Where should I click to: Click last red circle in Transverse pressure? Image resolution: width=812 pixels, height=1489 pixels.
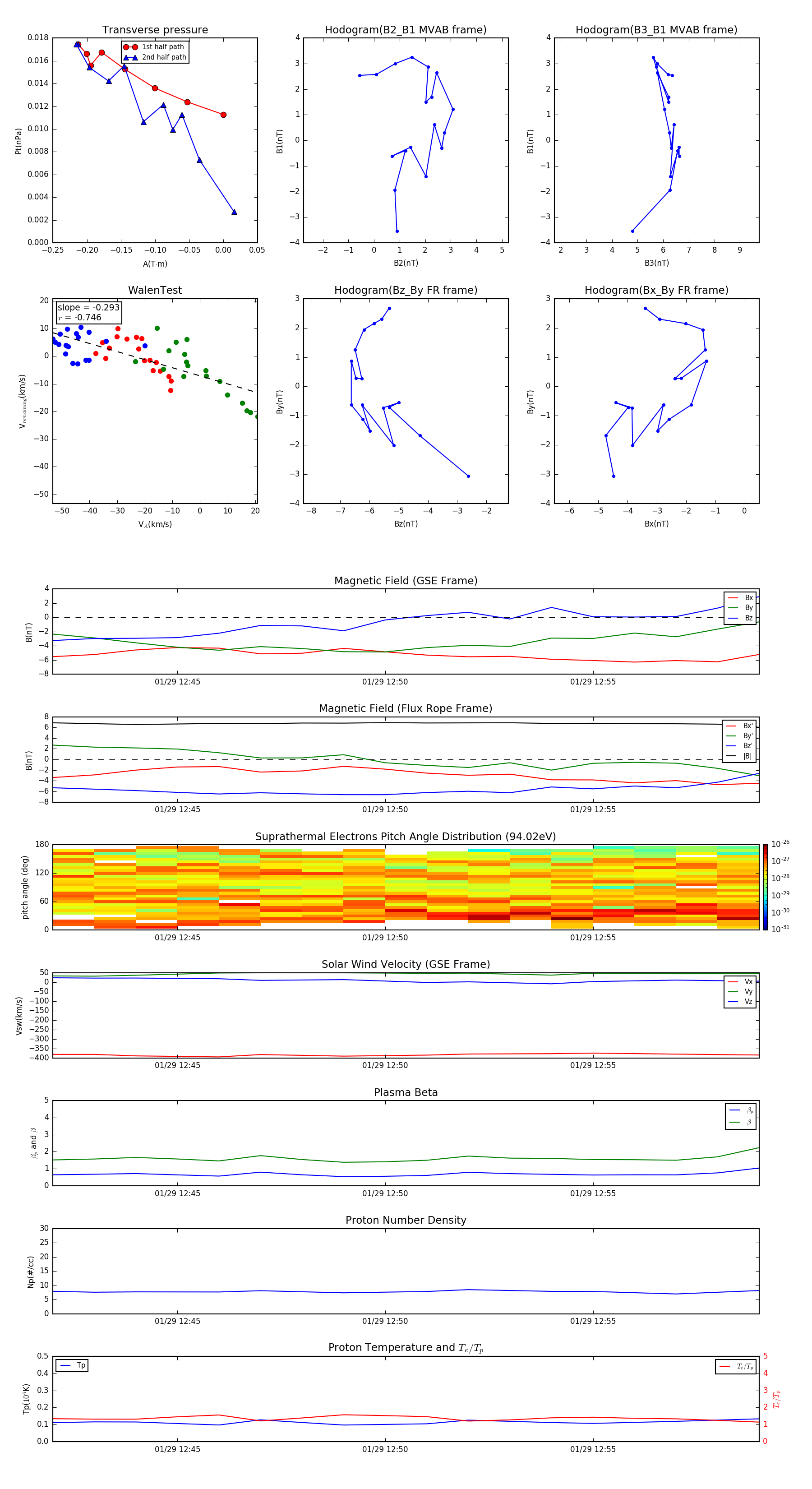[x=223, y=115]
